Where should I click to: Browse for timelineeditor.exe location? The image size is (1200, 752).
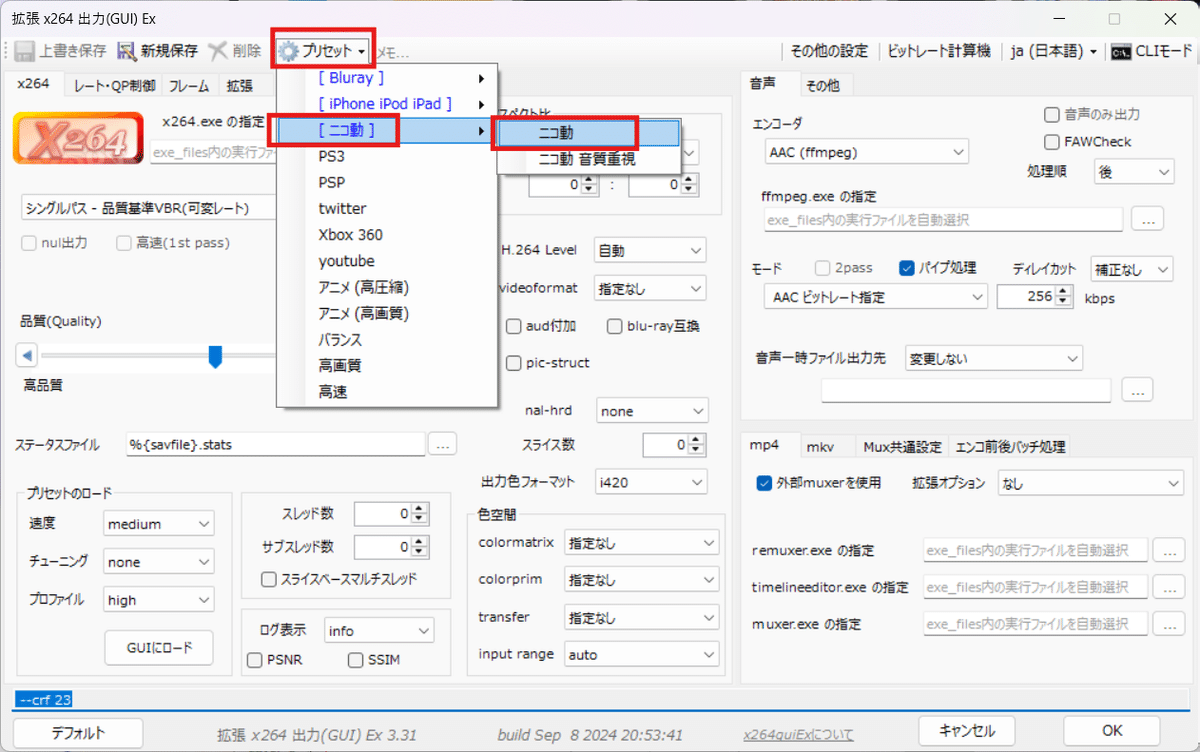tap(1168, 586)
